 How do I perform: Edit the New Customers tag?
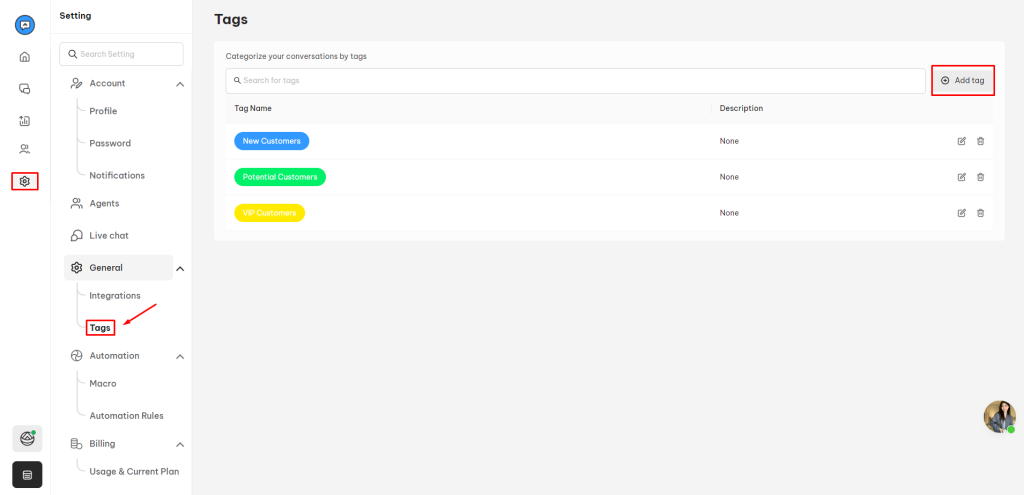click(961, 141)
